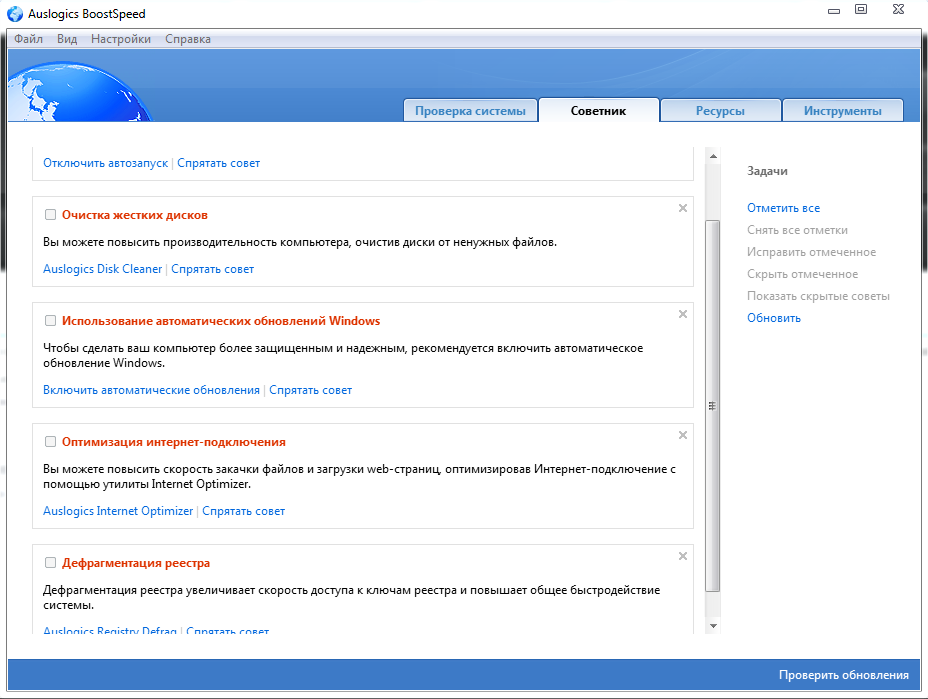Click the Использование автоматических обновлений Windows heading
This screenshot has width=928, height=699.
click(x=221, y=321)
